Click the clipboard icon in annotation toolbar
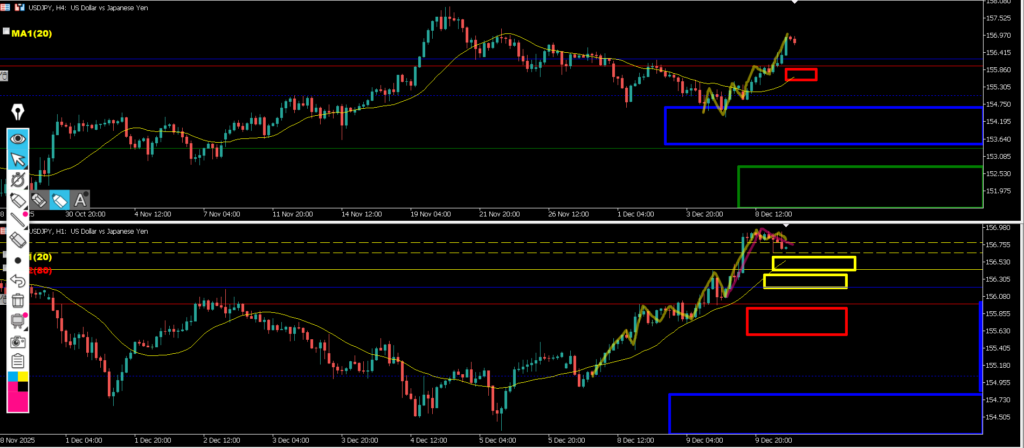 (18, 360)
